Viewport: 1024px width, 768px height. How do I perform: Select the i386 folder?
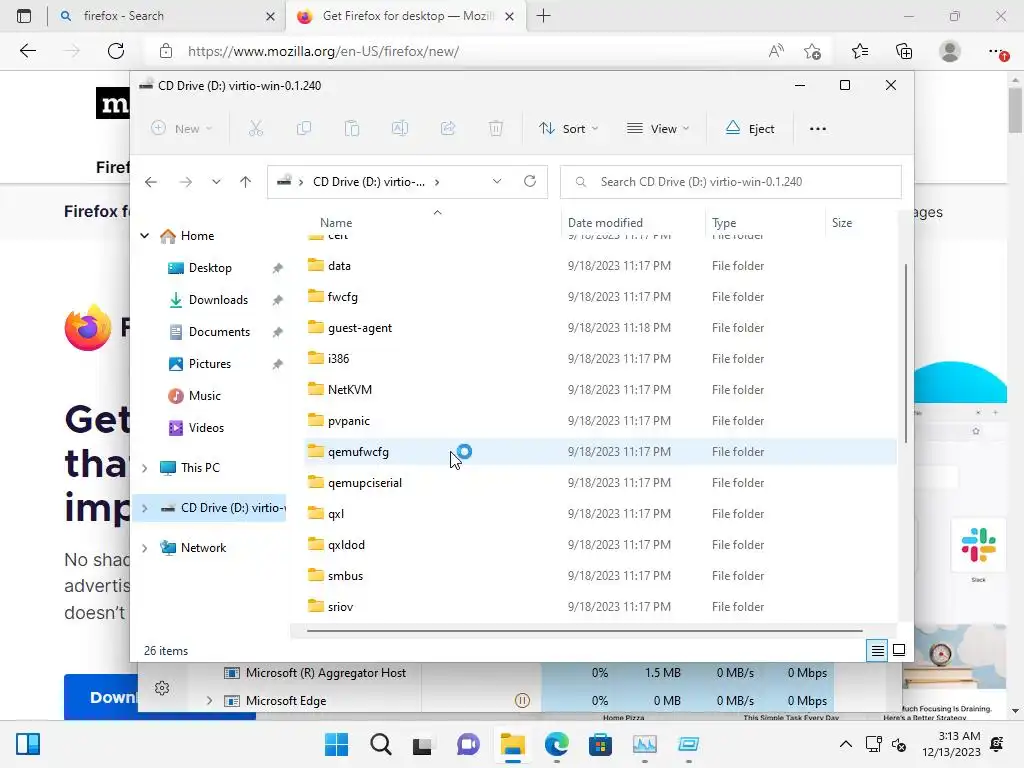tap(338, 359)
